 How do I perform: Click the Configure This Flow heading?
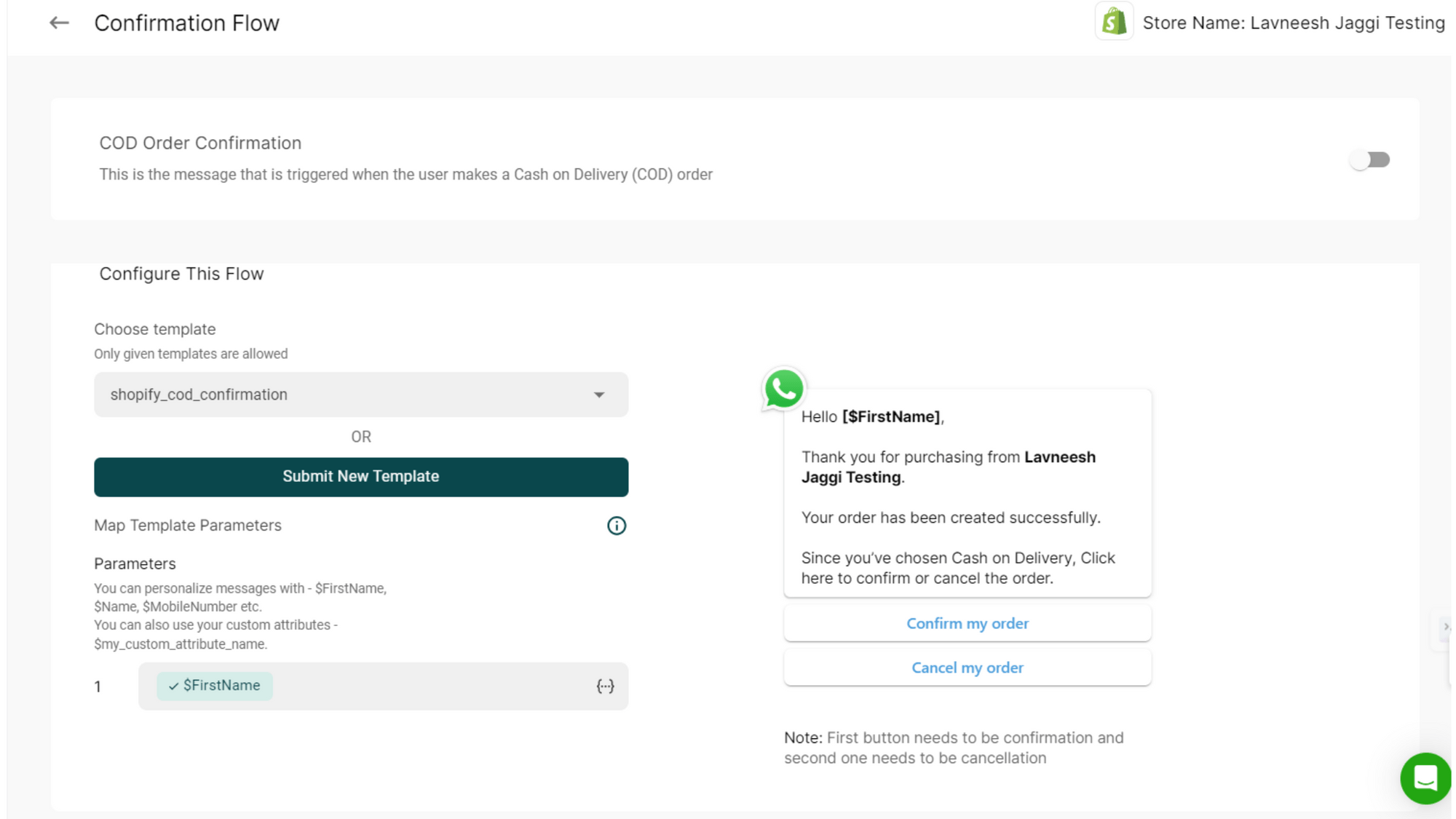(181, 274)
